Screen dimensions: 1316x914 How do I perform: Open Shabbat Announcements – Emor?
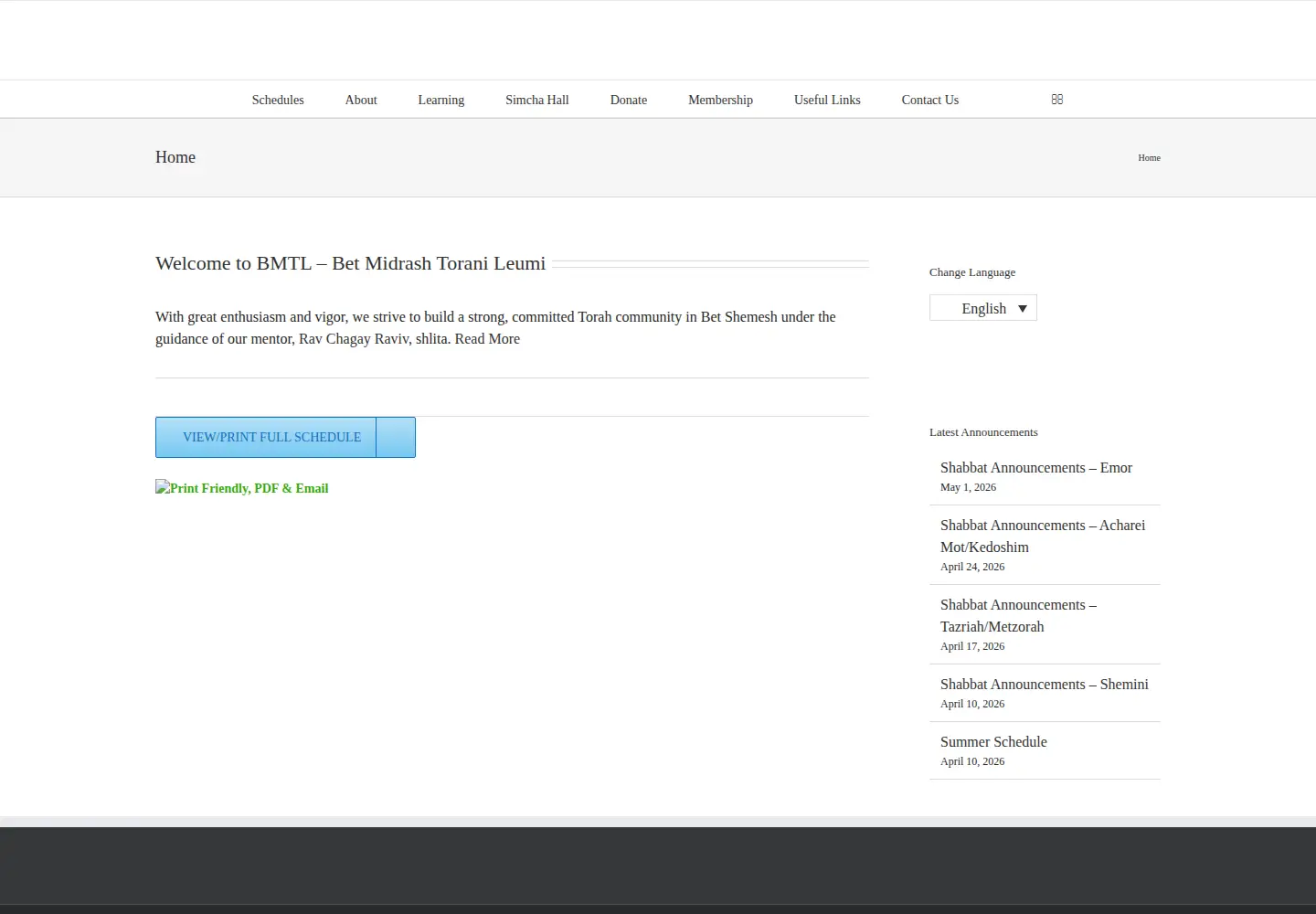(1036, 467)
